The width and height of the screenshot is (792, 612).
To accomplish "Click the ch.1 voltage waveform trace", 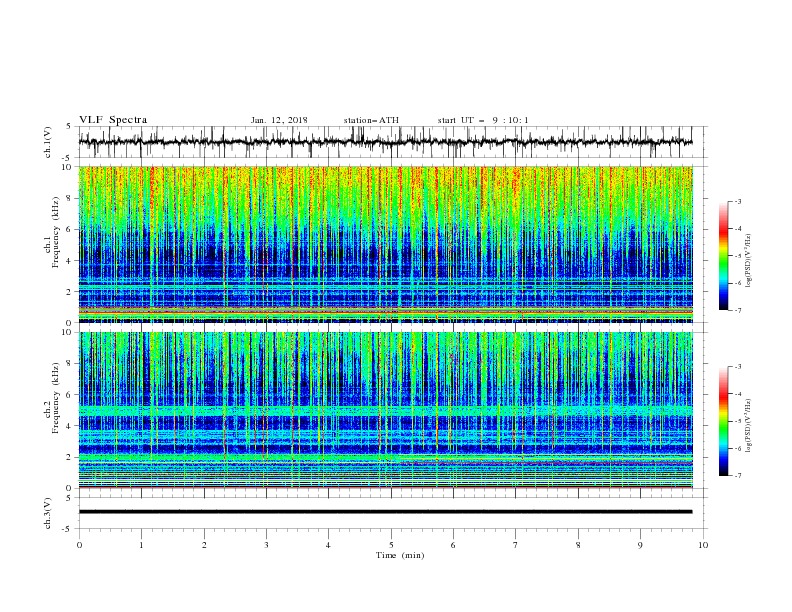I will pos(386,142).
